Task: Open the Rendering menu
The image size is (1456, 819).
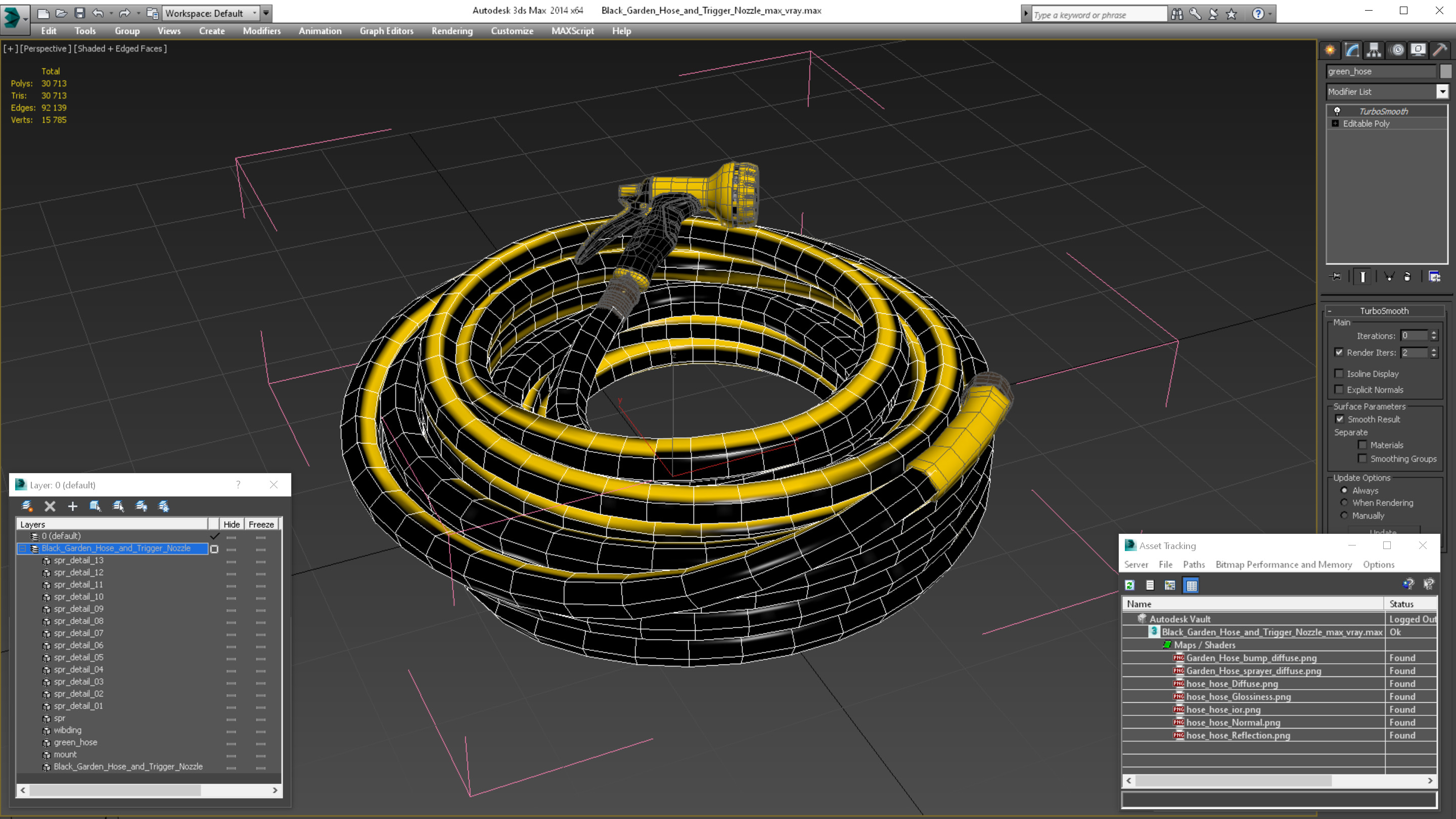Action: pyautogui.click(x=451, y=31)
